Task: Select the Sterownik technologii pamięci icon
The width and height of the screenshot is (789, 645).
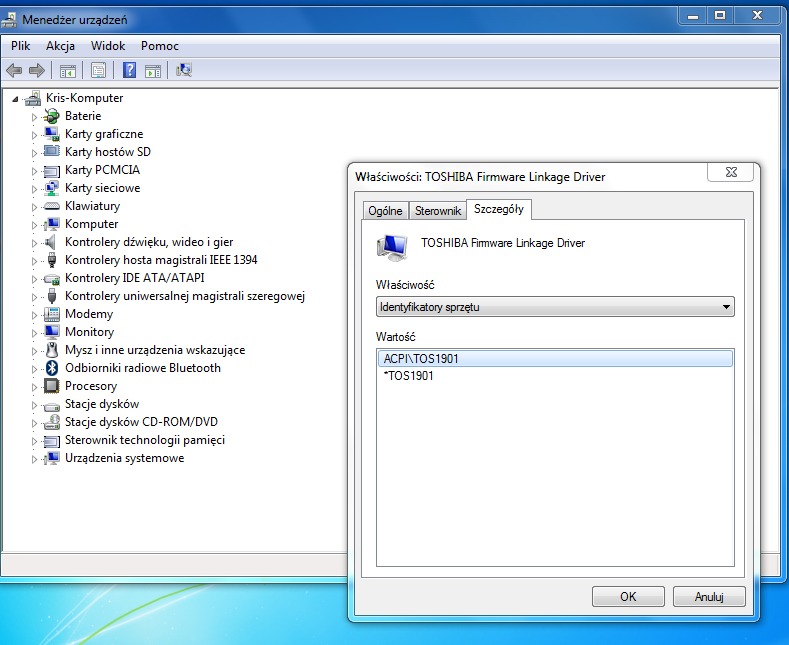Action: [x=51, y=441]
